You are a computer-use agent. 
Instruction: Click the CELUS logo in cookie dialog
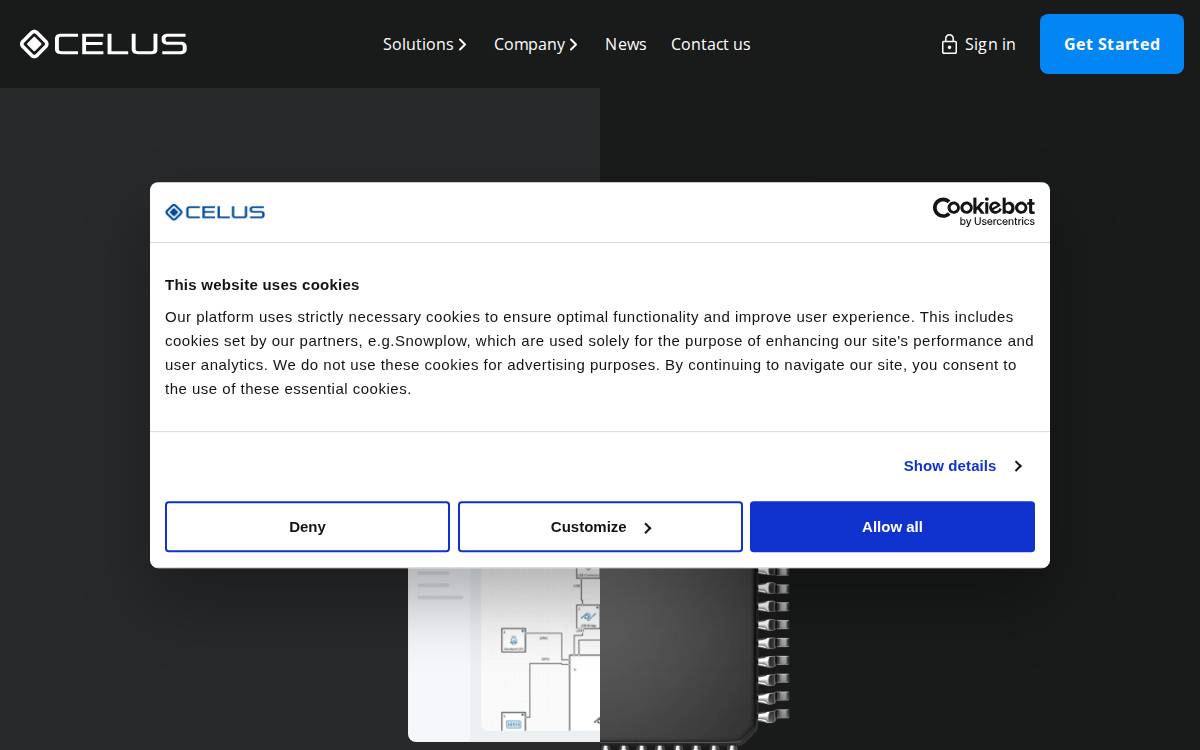click(x=215, y=212)
